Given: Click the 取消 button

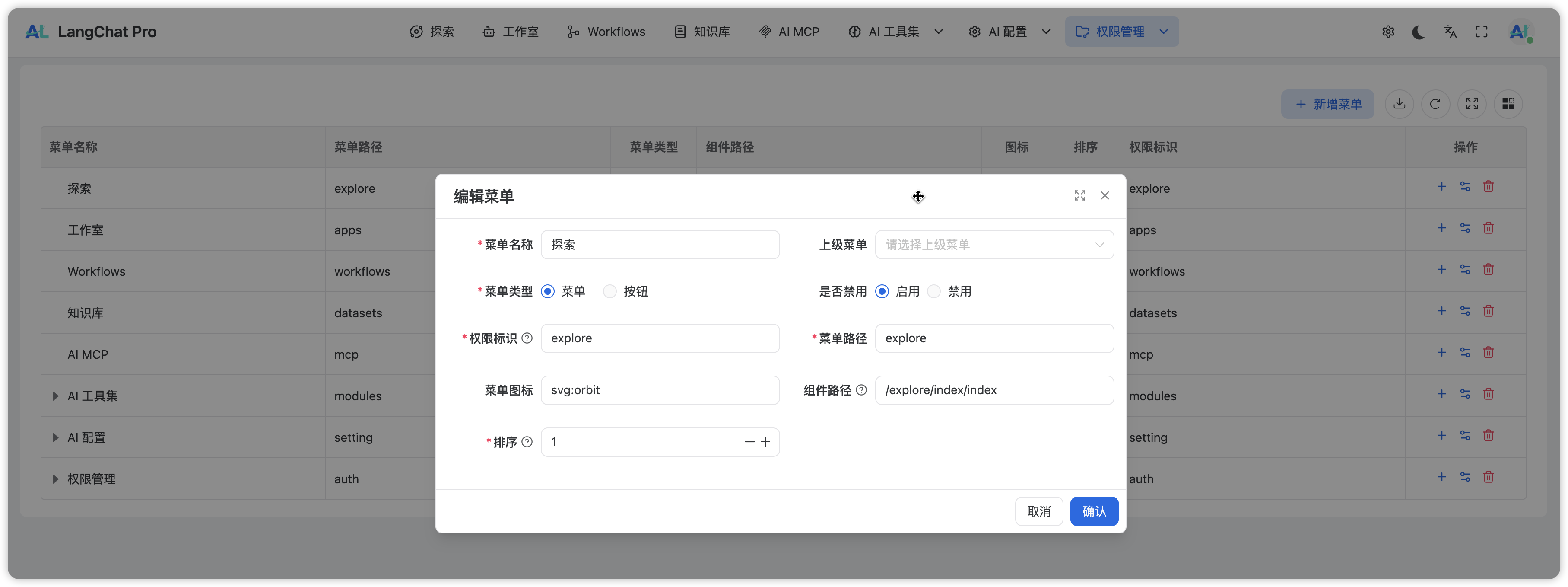Looking at the screenshot, I should 1038,511.
